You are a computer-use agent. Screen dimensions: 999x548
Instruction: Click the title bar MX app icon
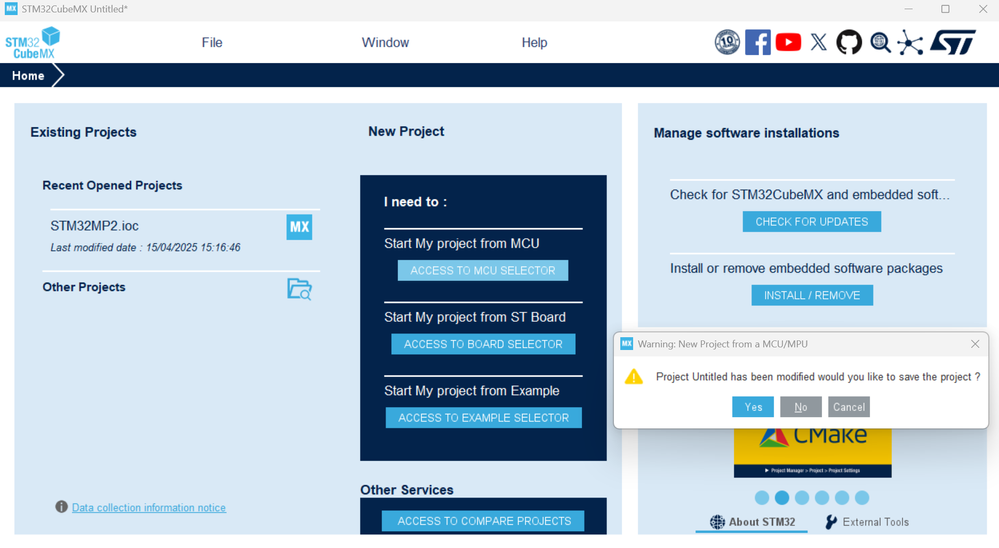click(11, 9)
